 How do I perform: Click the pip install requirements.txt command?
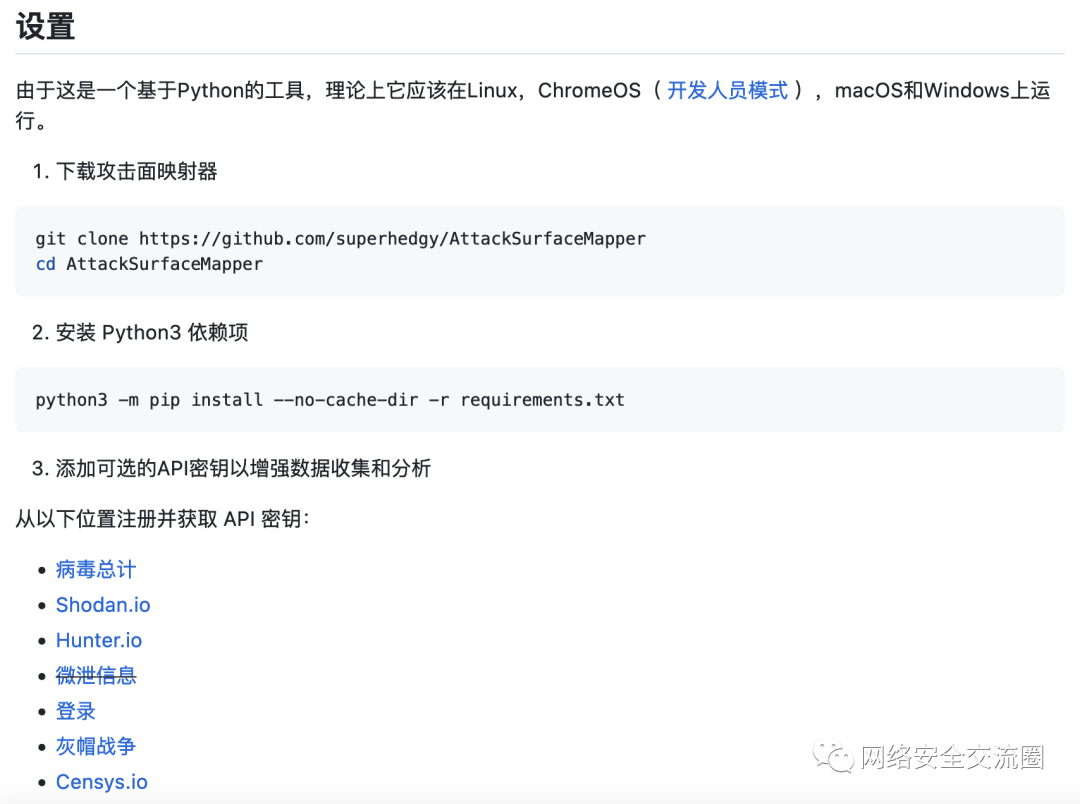point(330,400)
